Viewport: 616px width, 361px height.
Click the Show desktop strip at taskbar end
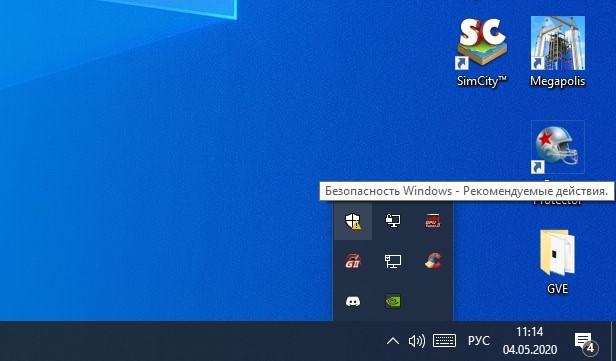click(613, 341)
